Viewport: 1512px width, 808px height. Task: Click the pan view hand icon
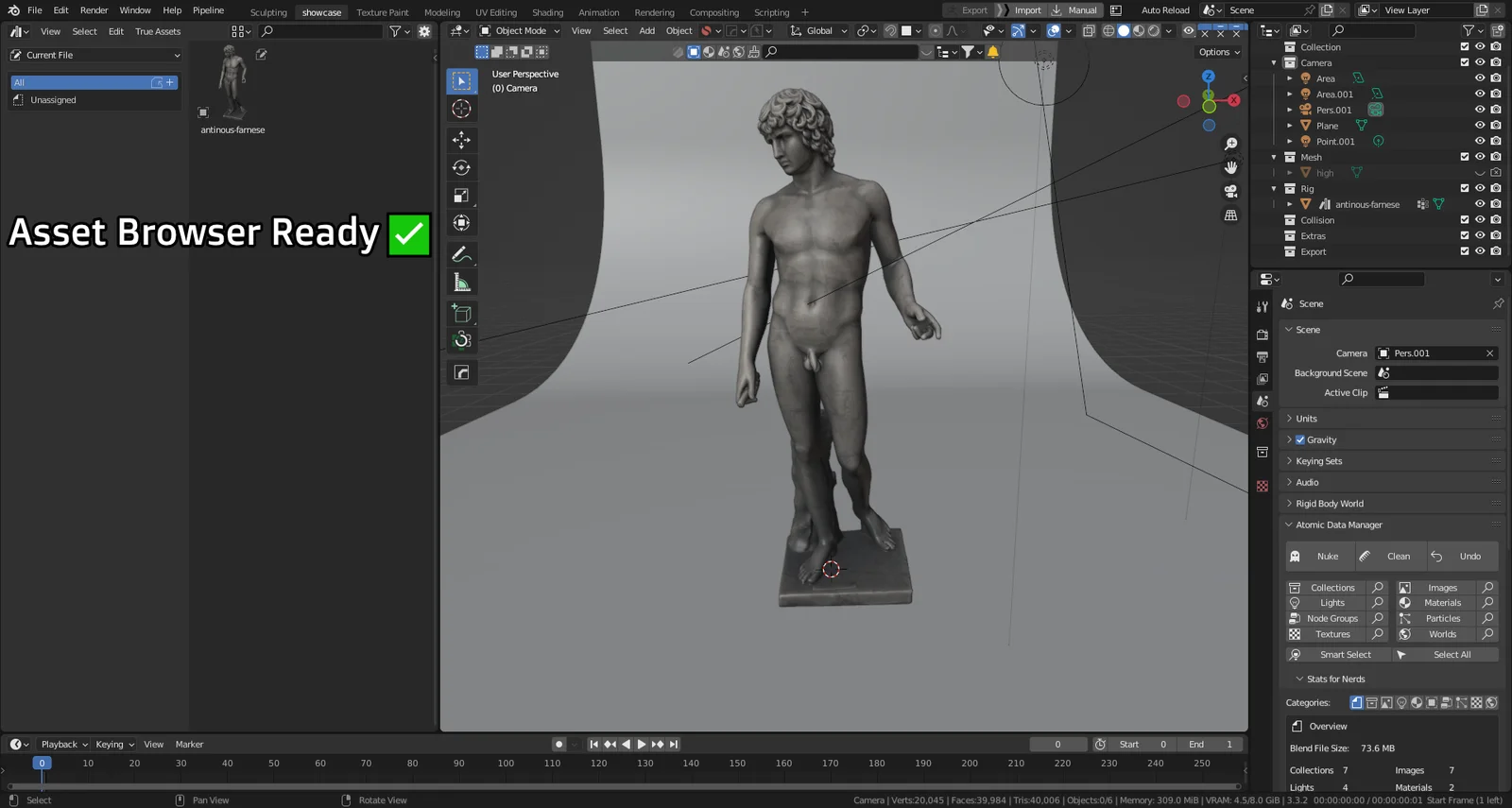[1230, 167]
